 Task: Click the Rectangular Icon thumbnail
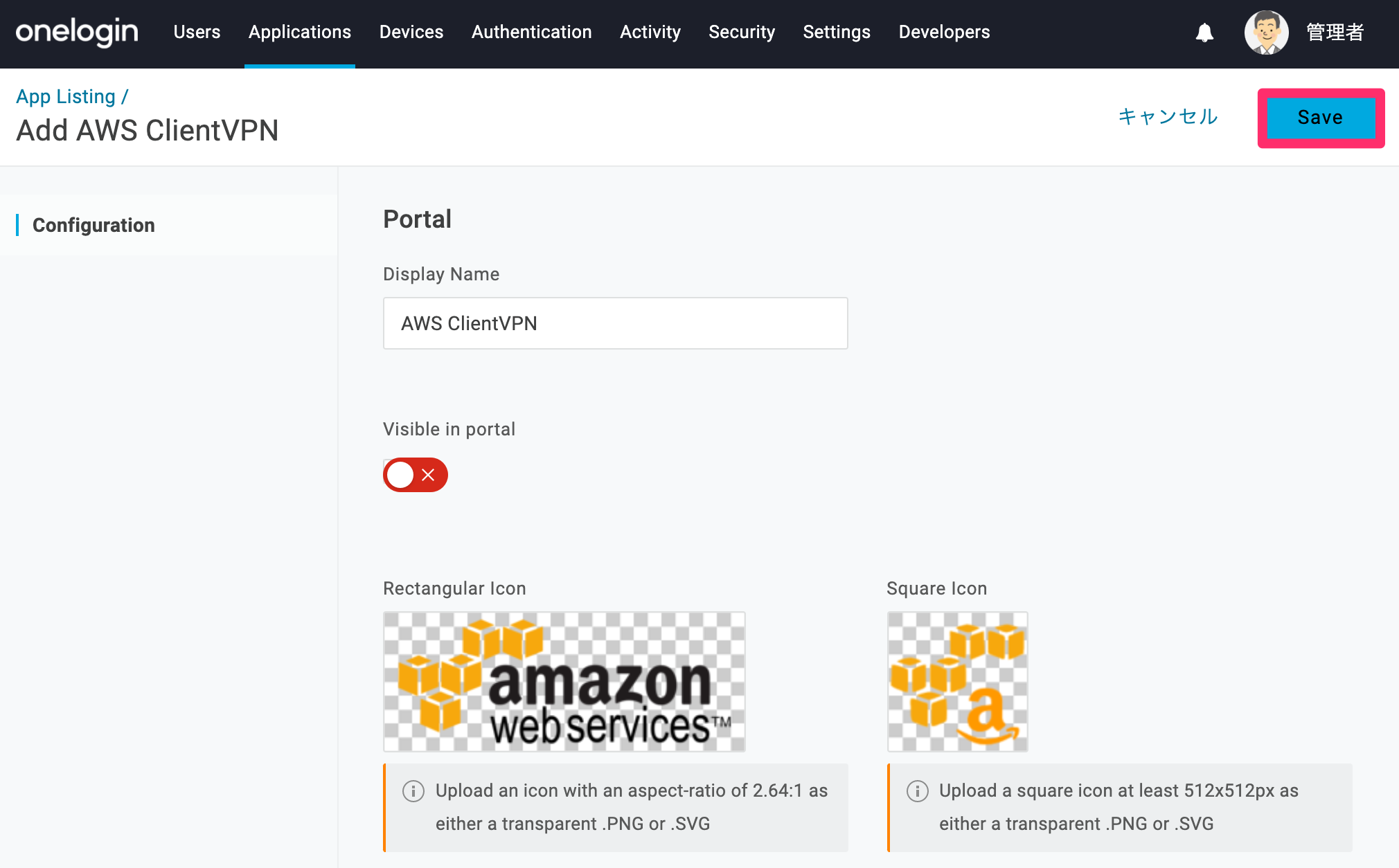[564, 682]
